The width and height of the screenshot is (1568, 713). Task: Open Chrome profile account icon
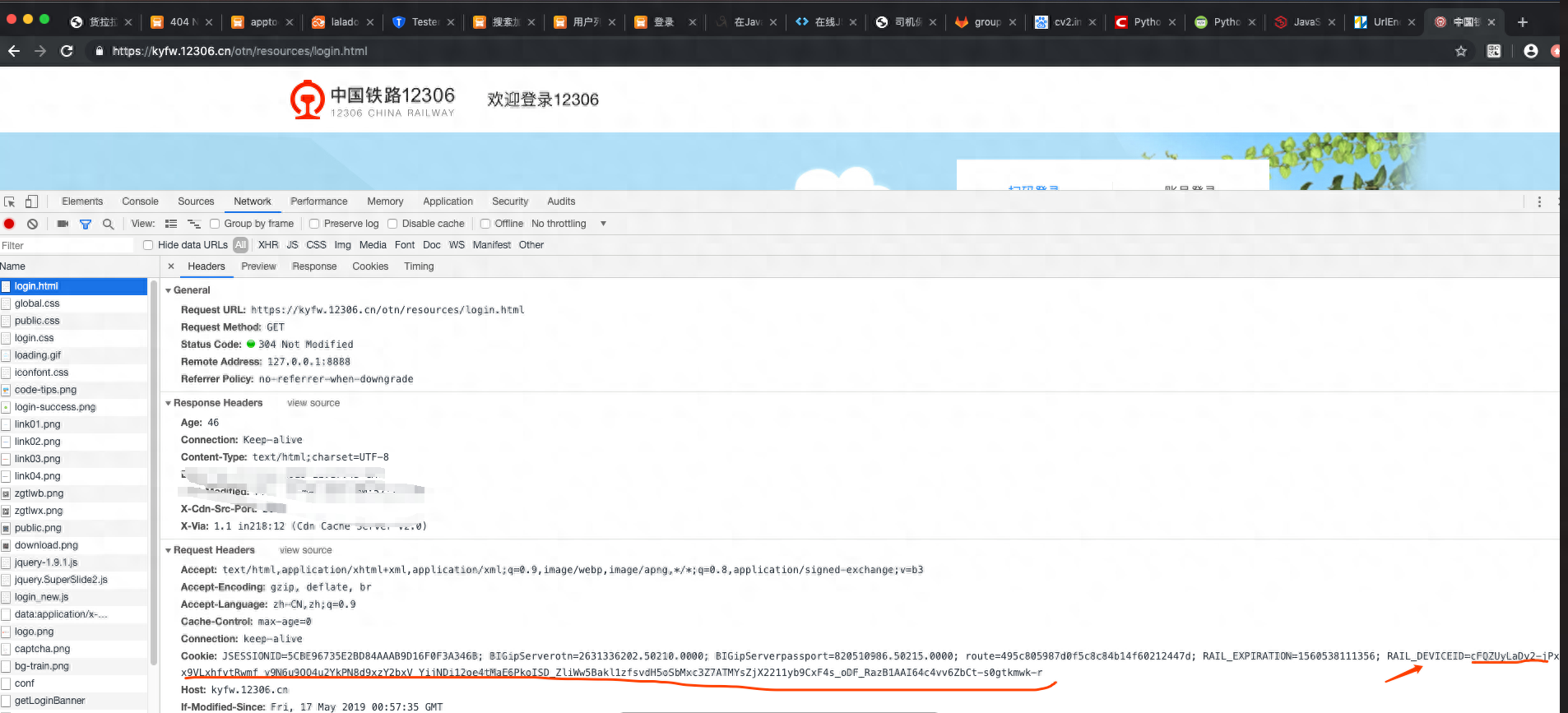coord(1531,51)
